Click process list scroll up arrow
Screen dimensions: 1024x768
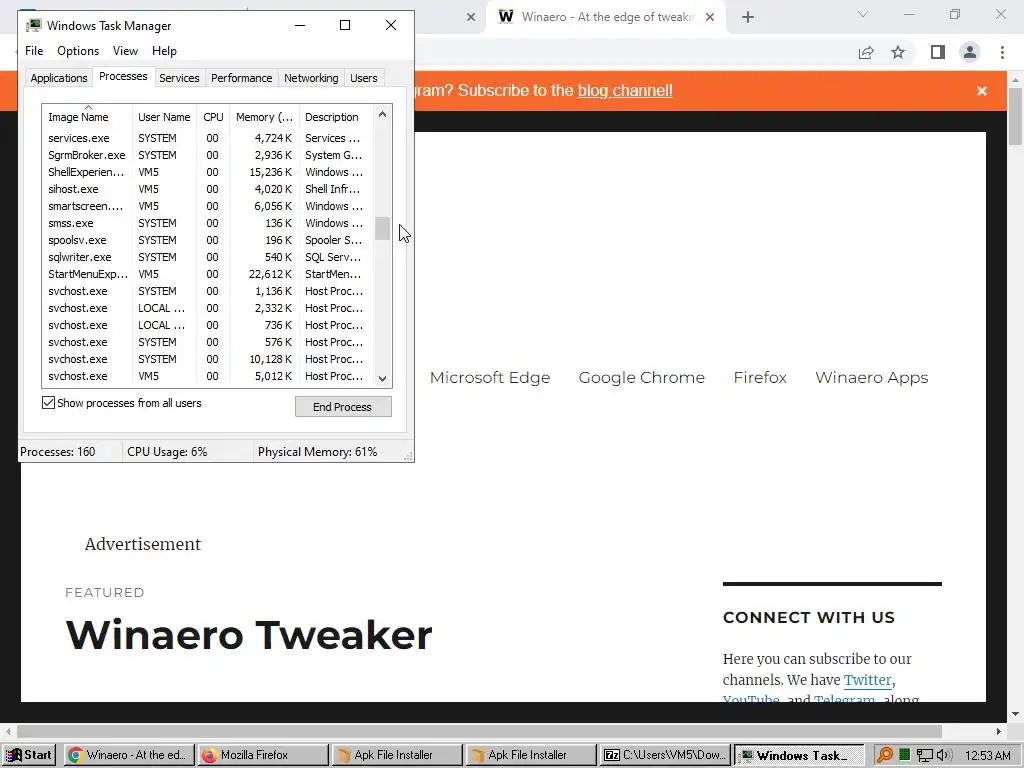[383, 114]
